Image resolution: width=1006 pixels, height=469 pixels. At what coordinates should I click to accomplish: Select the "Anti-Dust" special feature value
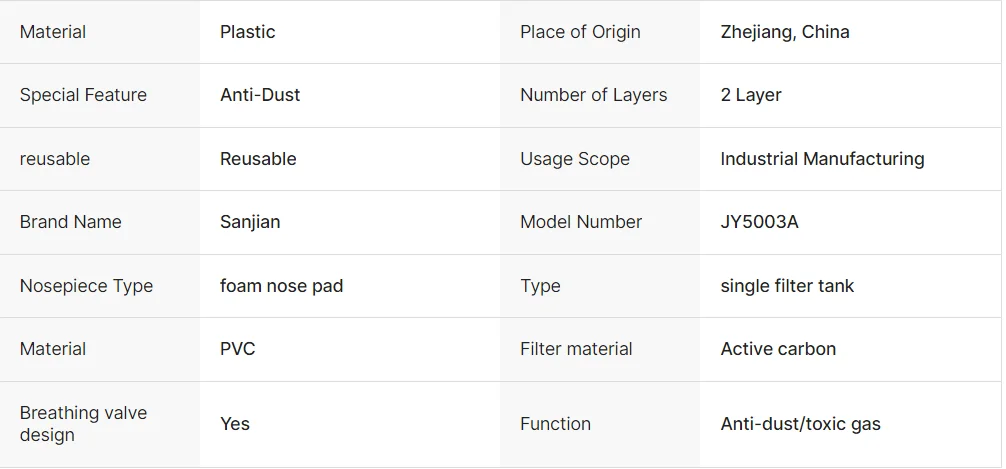260,95
